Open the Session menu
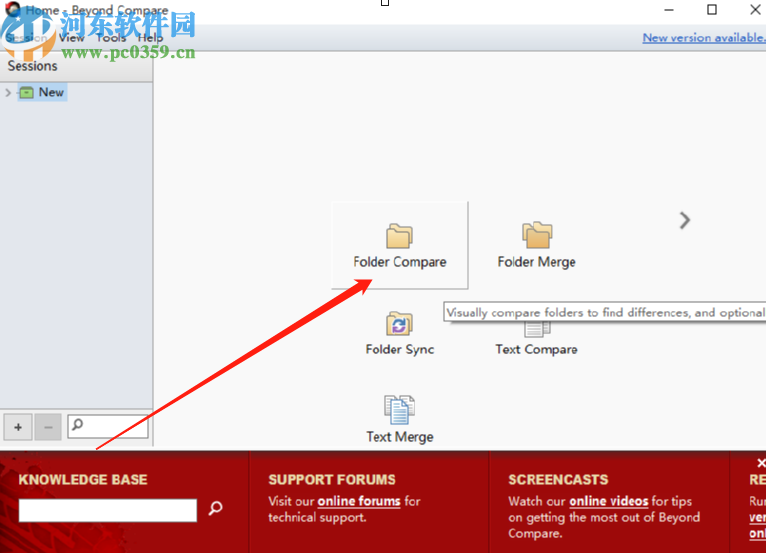Viewport: 766px width, 553px height. tap(26, 38)
